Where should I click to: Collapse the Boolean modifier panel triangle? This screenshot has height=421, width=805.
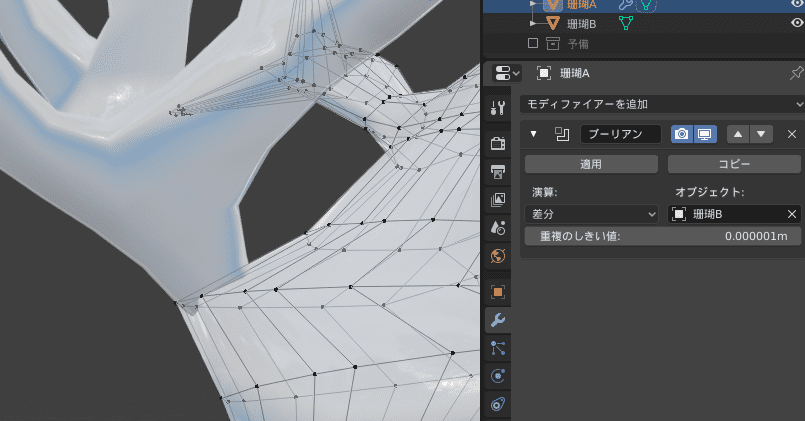533,134
